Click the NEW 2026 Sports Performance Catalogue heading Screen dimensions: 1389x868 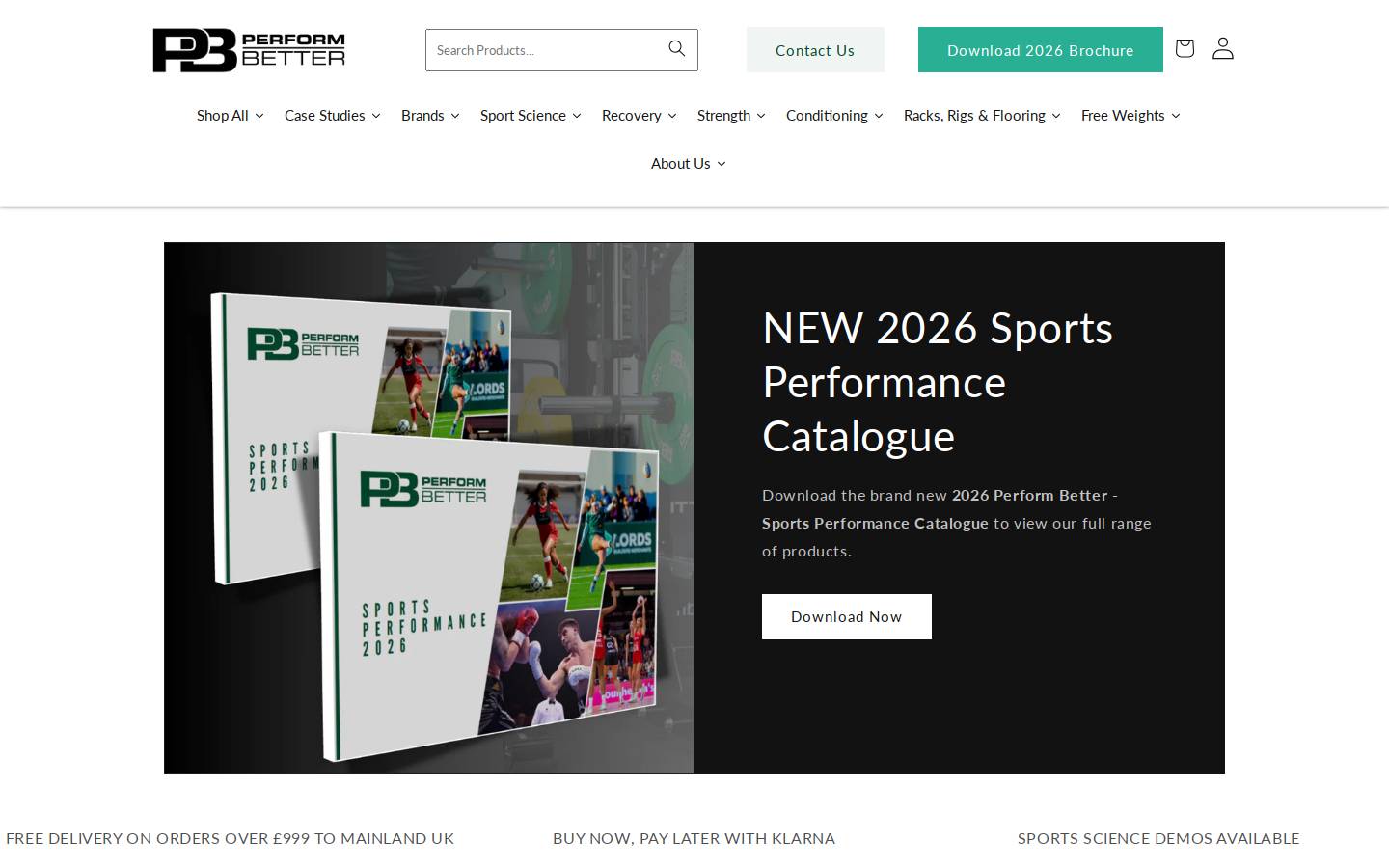(x=937, y=382)
